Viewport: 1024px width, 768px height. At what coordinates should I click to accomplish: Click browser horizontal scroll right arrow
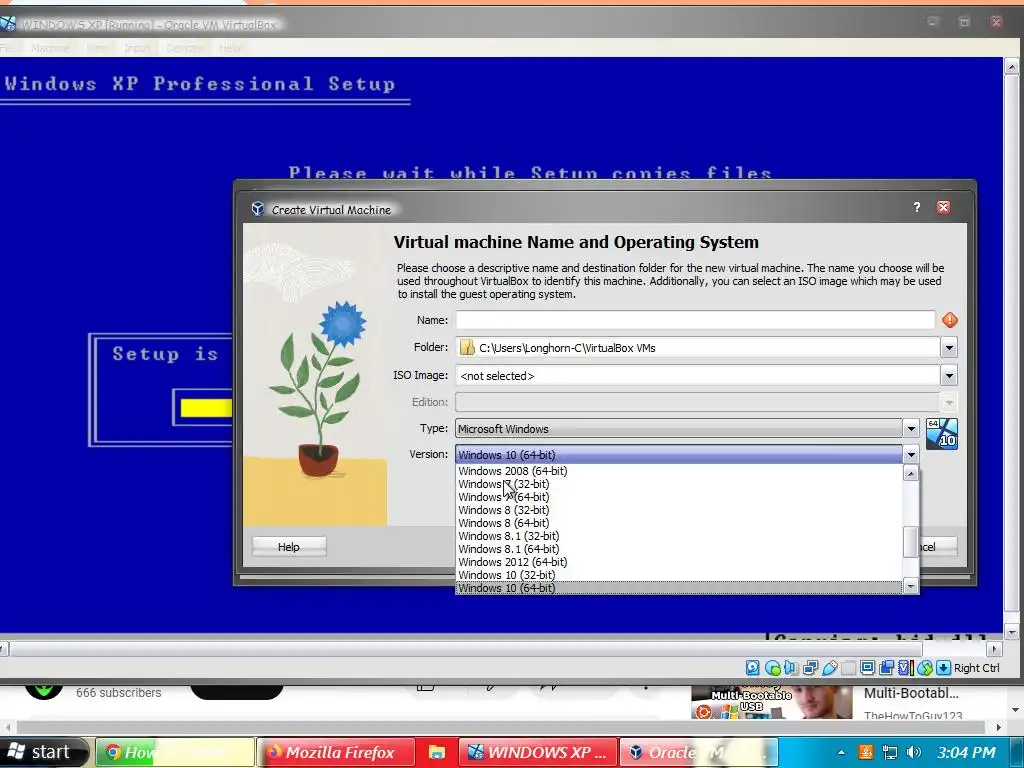tap(999, 727)
